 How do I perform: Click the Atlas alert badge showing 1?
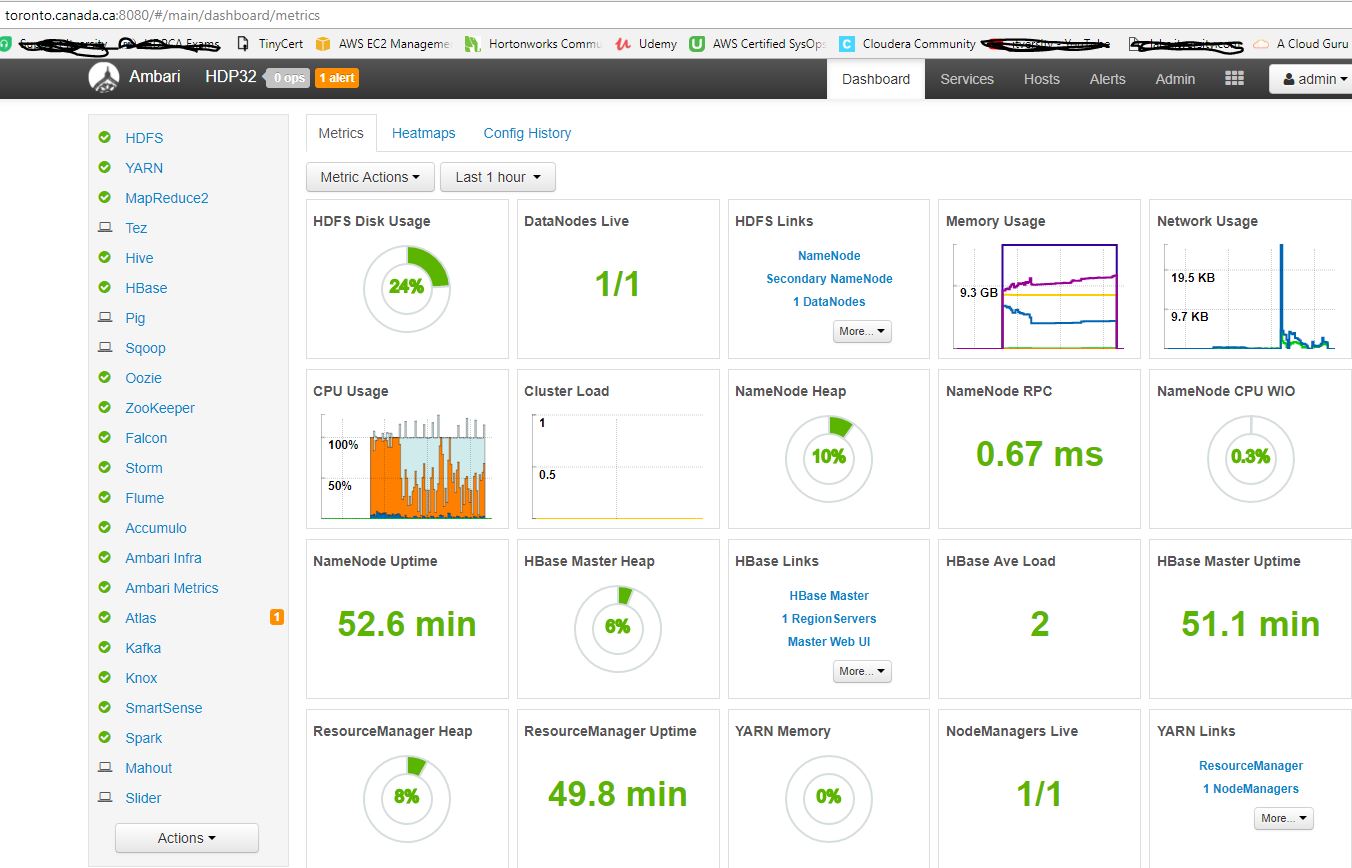point(276,617)
